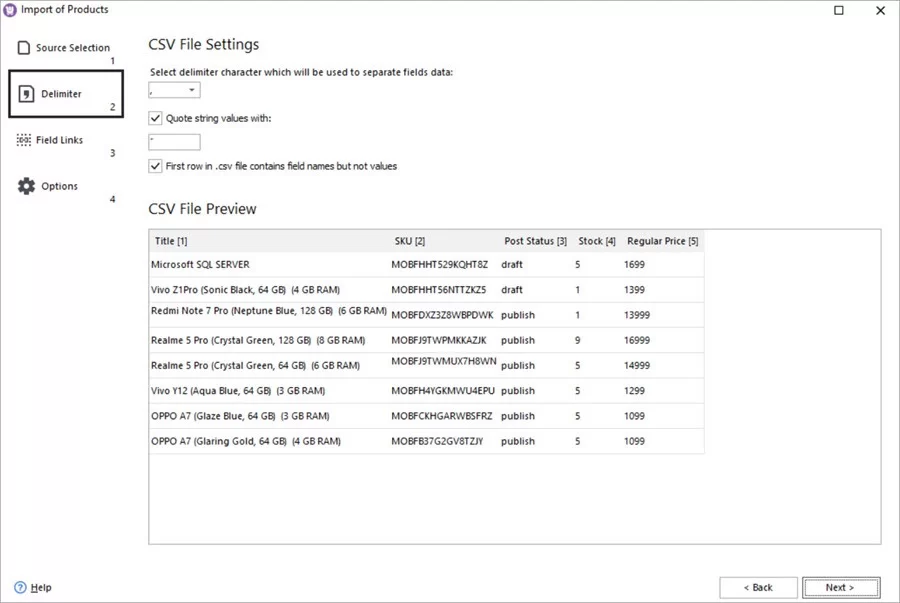
Task: Select the comma value in the delimiter combo
Action: 165,89
